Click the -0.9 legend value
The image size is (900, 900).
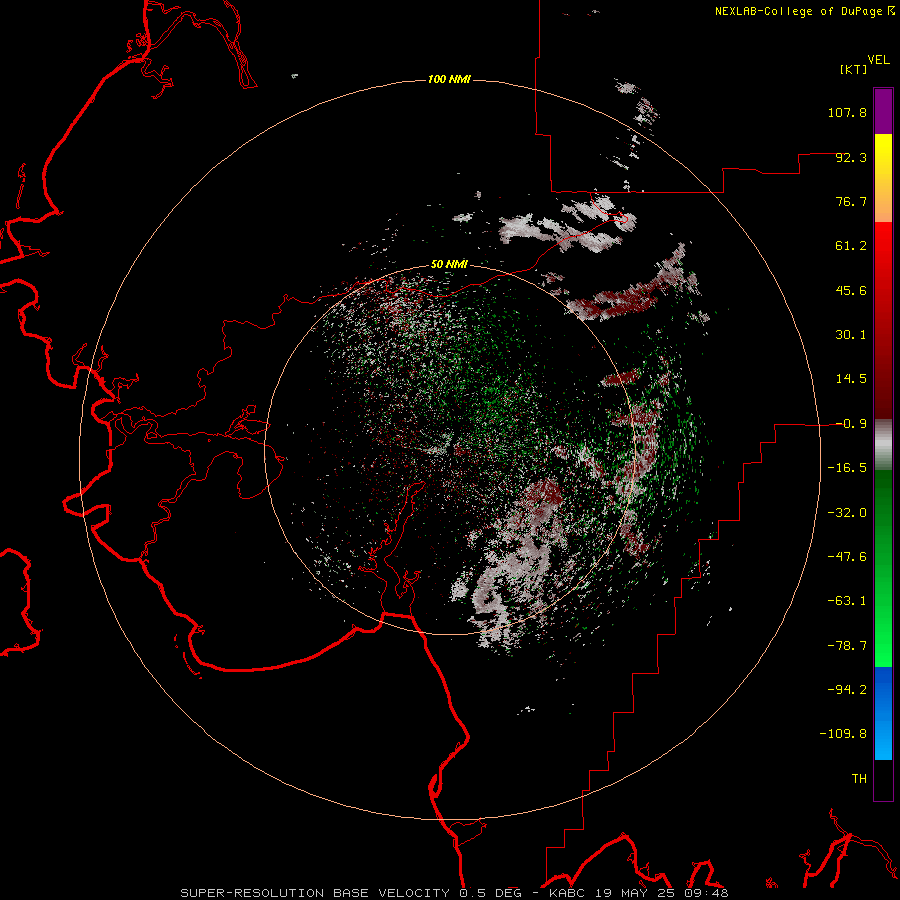click(851, 424)
